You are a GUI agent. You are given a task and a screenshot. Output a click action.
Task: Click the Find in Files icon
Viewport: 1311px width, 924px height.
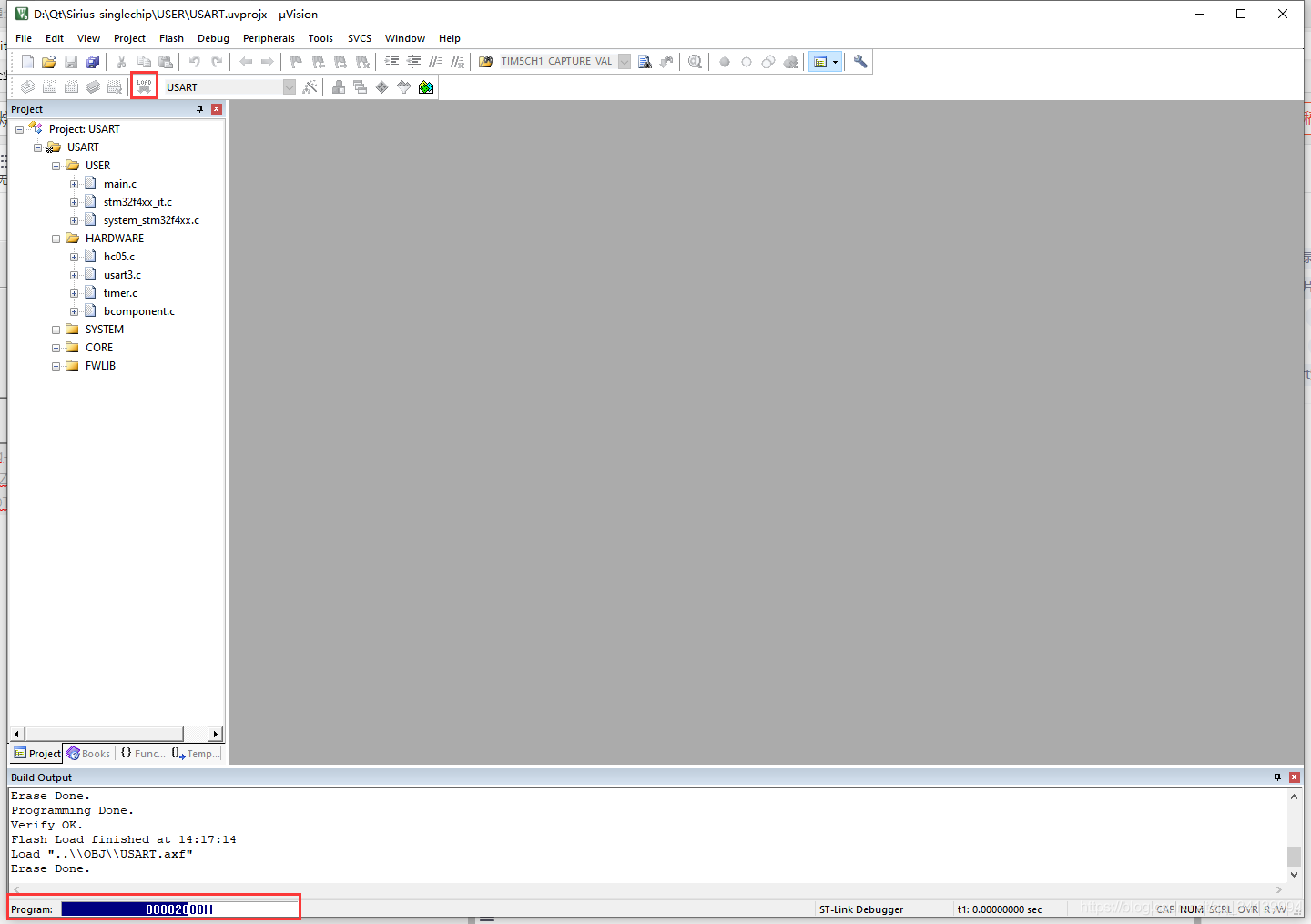point(486,62)
